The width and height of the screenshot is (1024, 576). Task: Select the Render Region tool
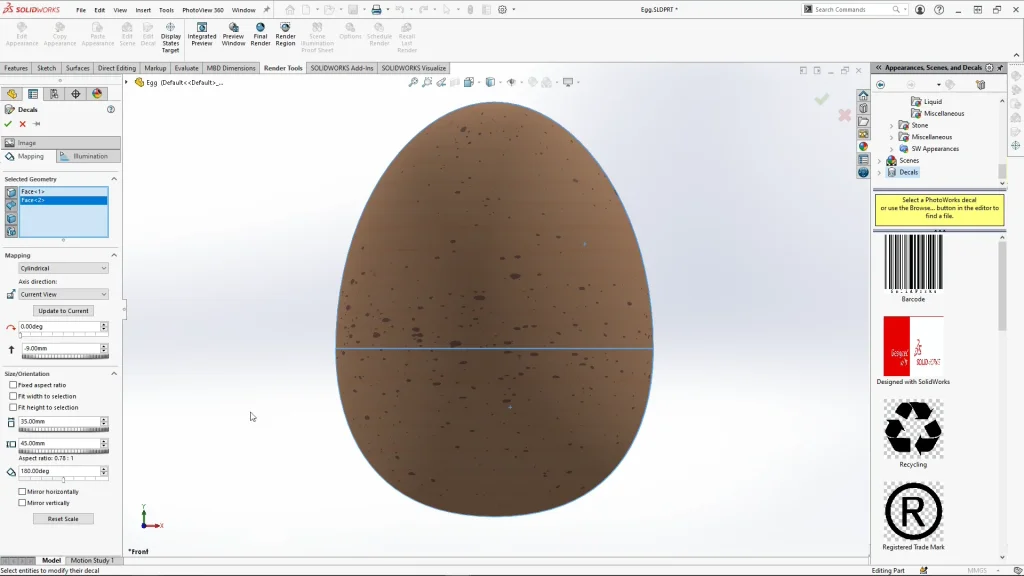click(285, 33)
